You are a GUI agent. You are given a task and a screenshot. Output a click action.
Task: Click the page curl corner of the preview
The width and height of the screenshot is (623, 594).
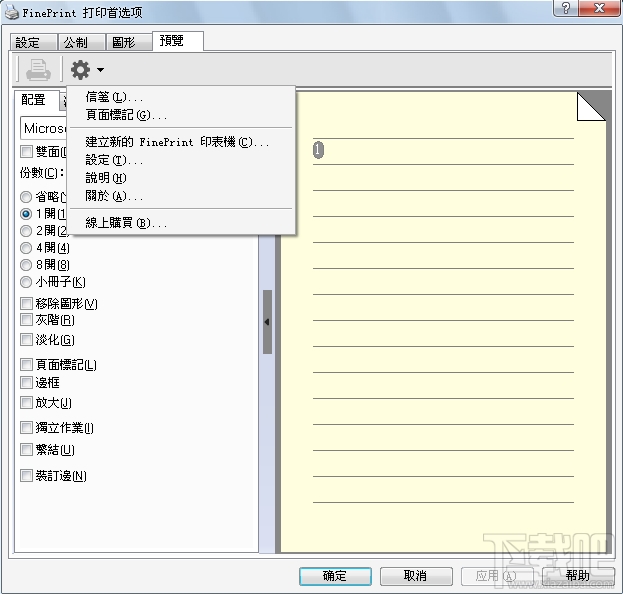tap(591, 106)
